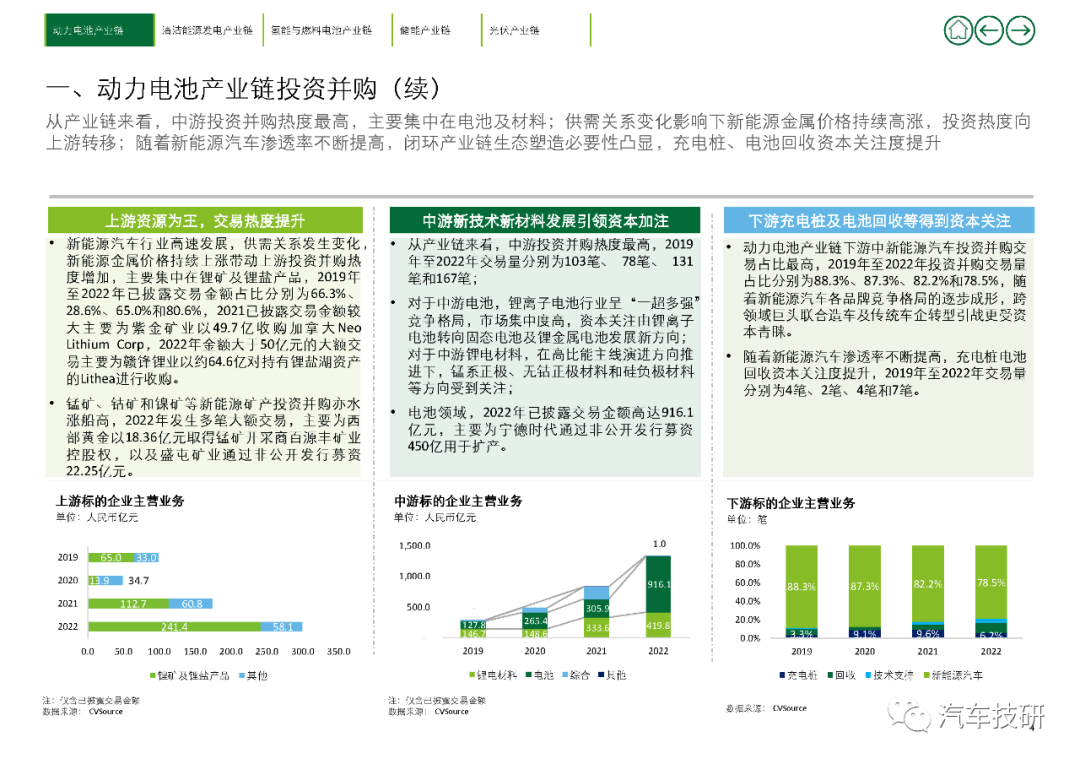The width and height of the screenshot is (1080, 764).
Task: Click the 1,500.0 axis label
Action: click(x=415, y=546)
